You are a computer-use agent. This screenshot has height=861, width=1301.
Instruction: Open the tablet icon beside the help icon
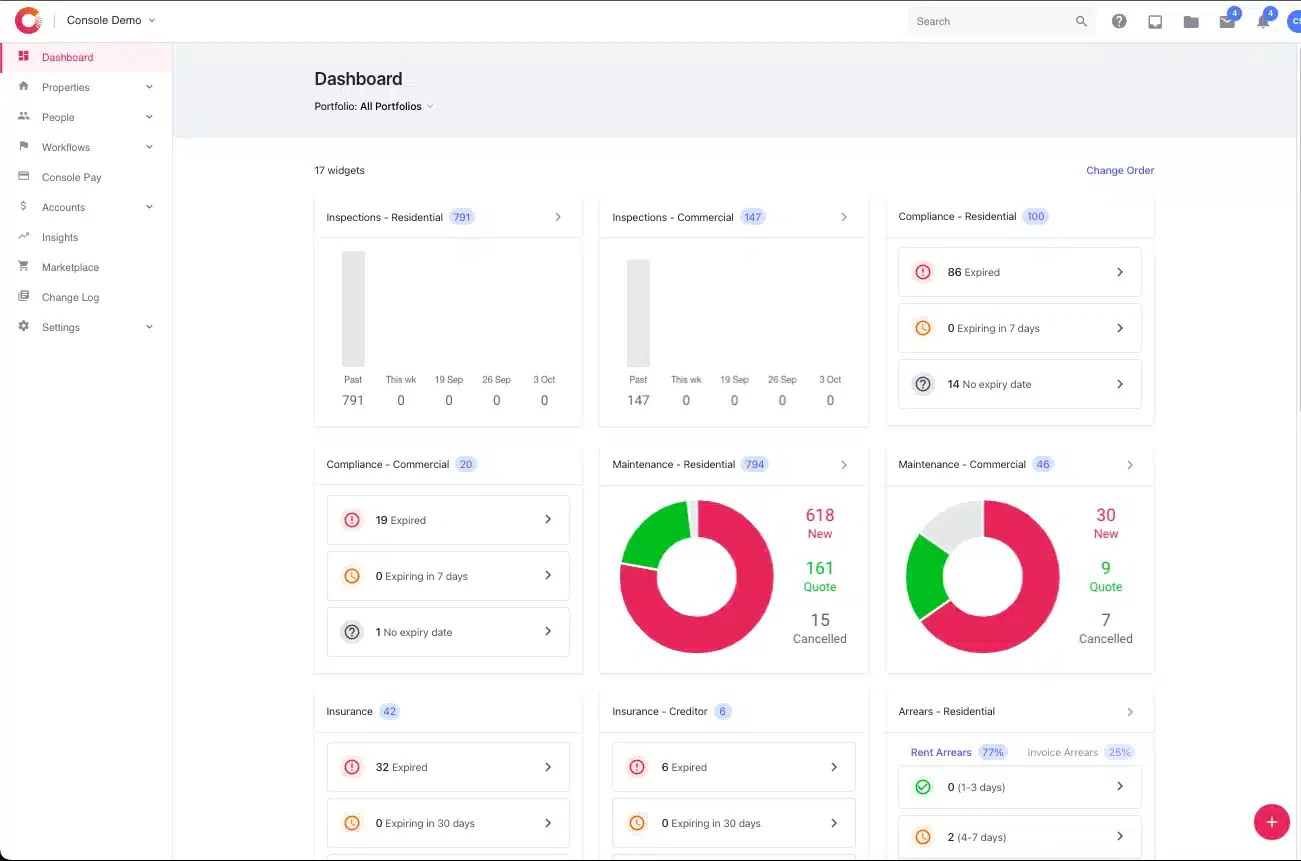[1155, 21]
